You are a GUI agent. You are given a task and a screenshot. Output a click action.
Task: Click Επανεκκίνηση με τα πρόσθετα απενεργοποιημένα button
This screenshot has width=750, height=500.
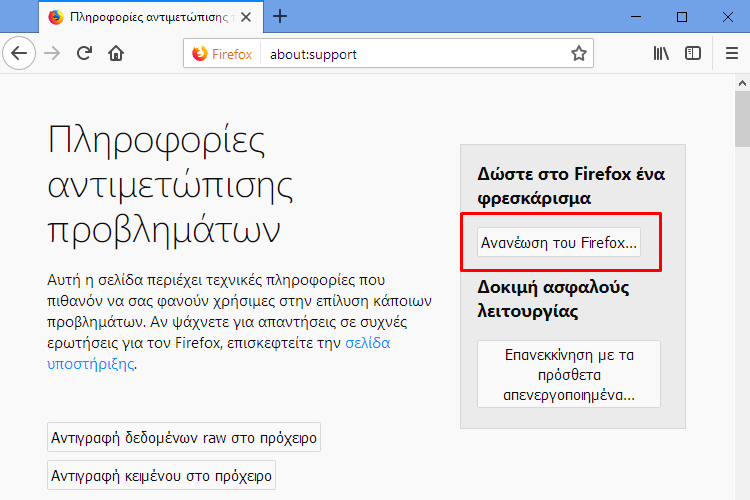(569, 374)
